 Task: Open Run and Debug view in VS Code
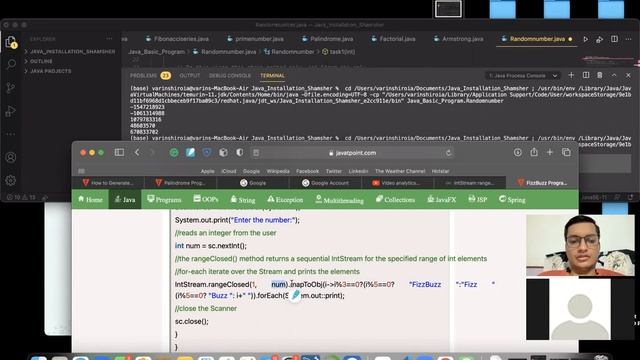pyautogui.click(x=11, y=111)
